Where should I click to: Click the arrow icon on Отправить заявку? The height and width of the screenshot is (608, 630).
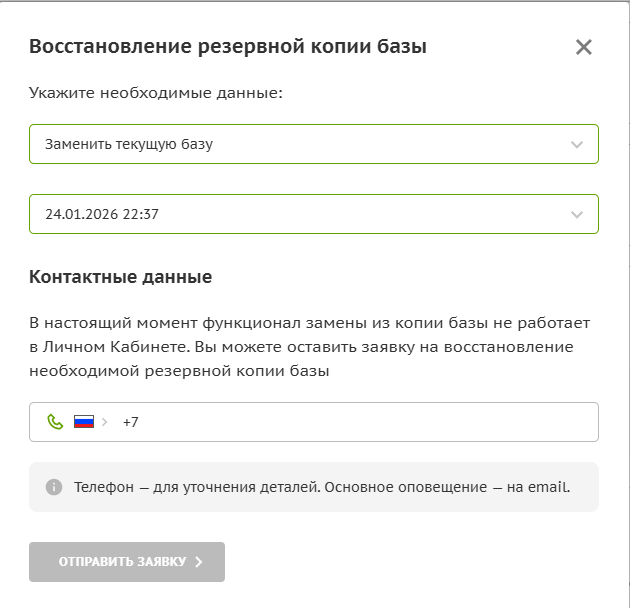pos(199,562)
